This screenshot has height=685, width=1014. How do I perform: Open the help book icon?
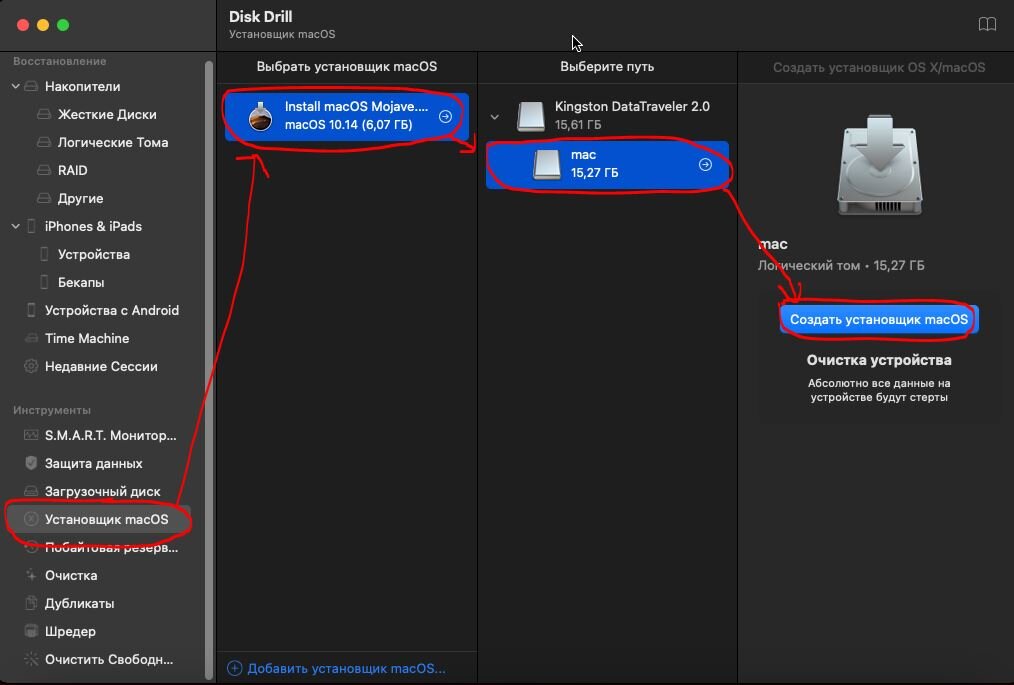click(x=987, y=25)
